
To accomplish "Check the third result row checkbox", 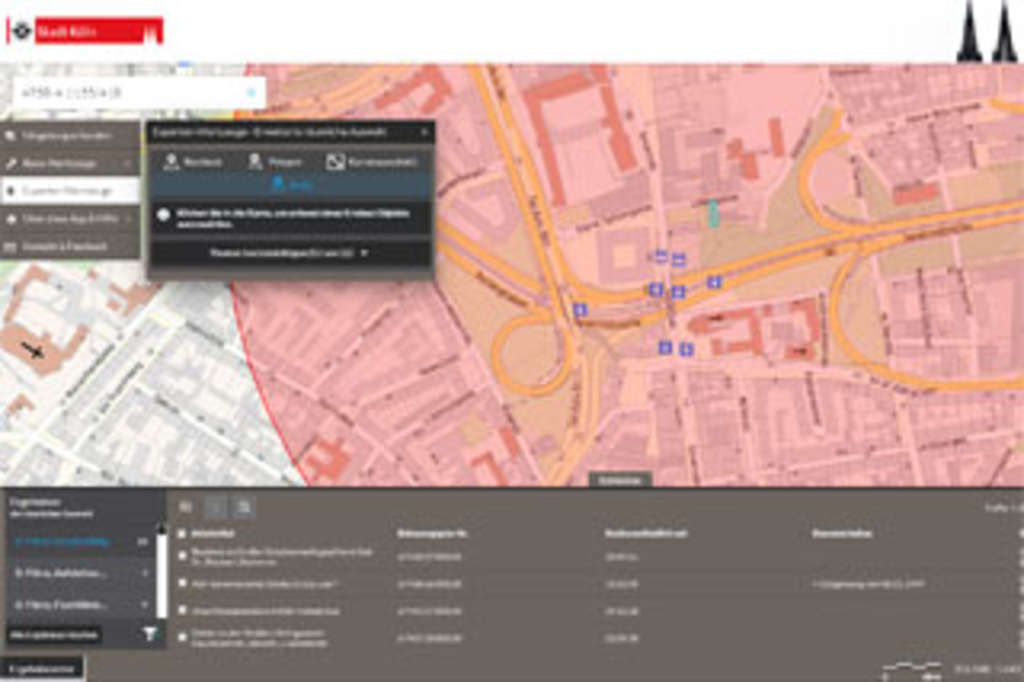I will (x=181, y=610).
